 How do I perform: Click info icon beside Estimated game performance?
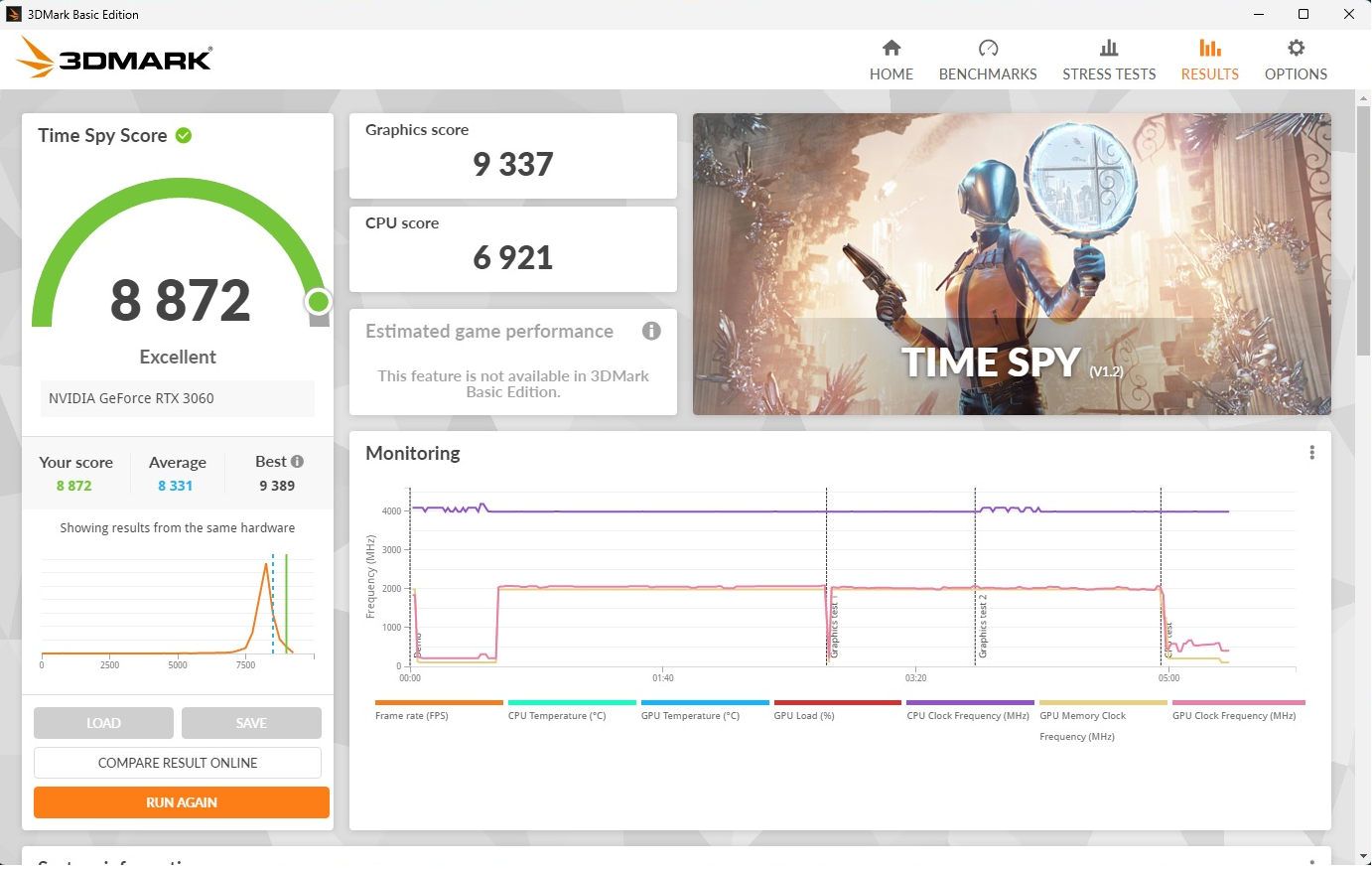tap(651, 331)
